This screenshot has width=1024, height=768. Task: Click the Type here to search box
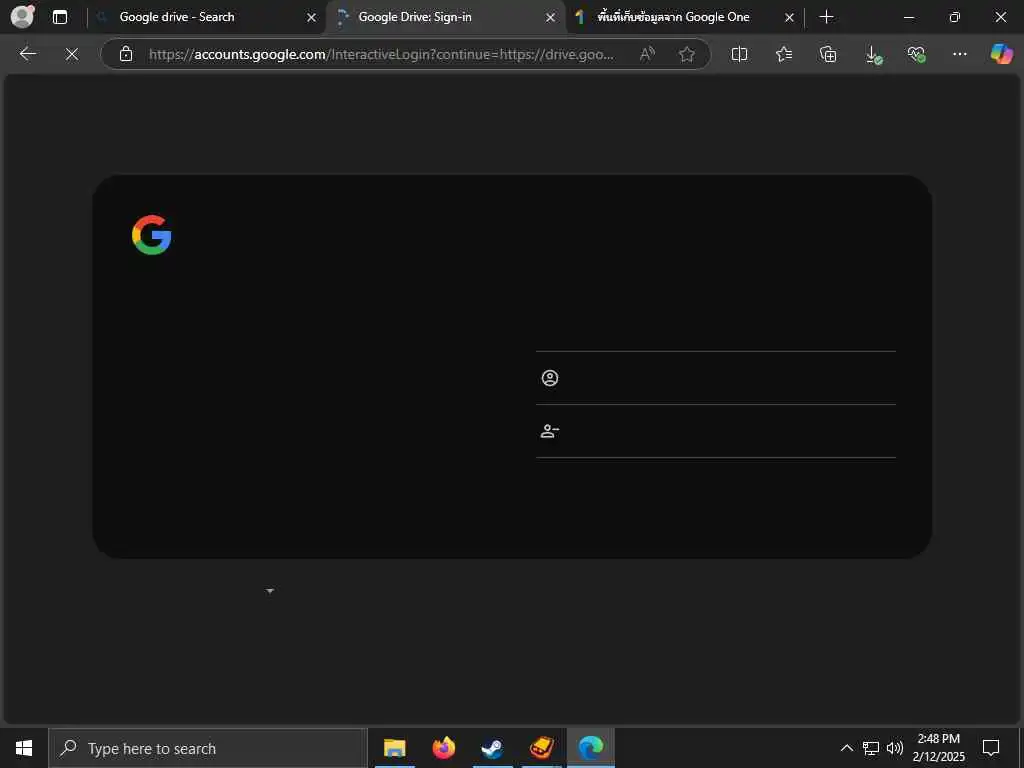(x=208, y=748)
